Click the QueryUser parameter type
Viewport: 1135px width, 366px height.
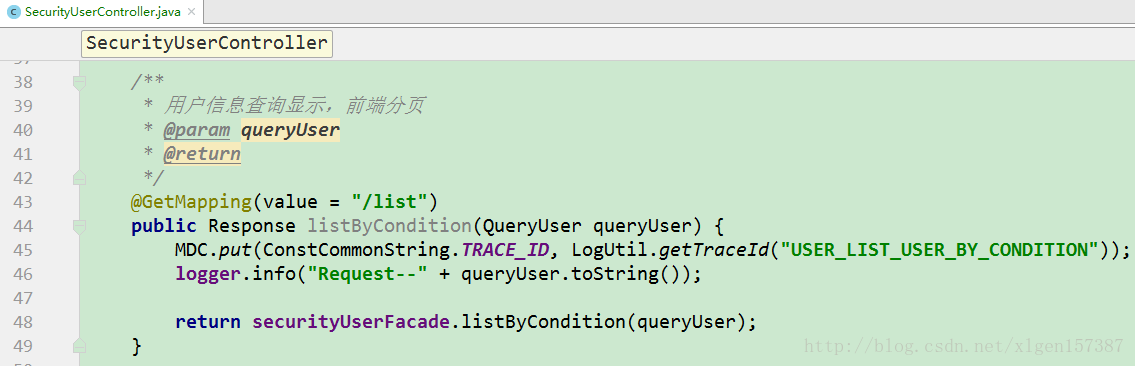(532, 226)
